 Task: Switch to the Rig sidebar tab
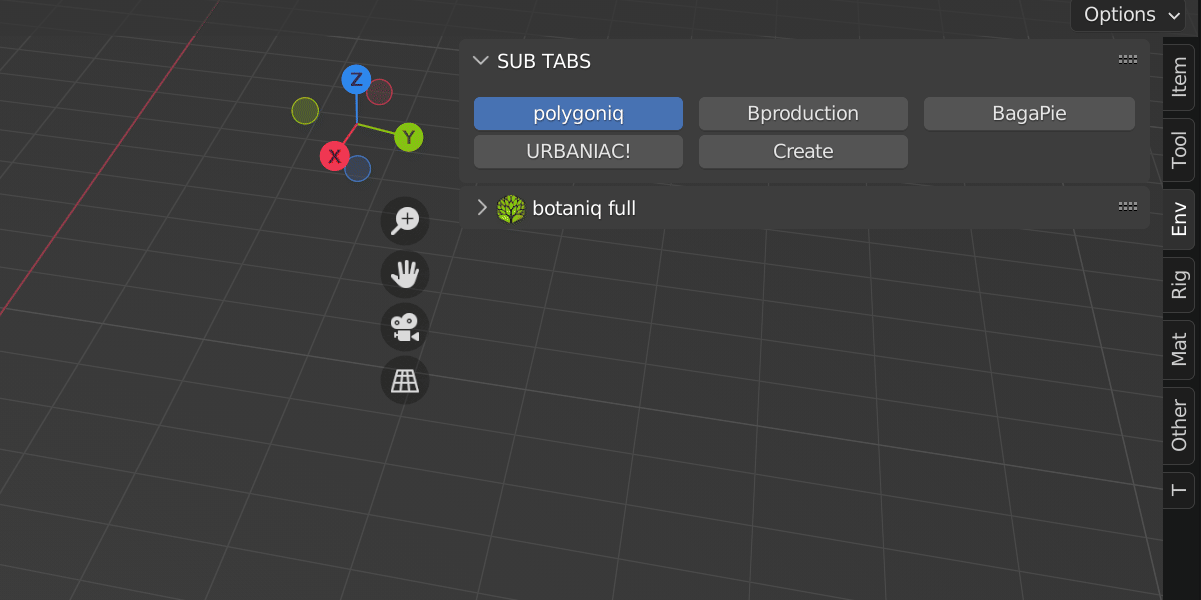1180,285
